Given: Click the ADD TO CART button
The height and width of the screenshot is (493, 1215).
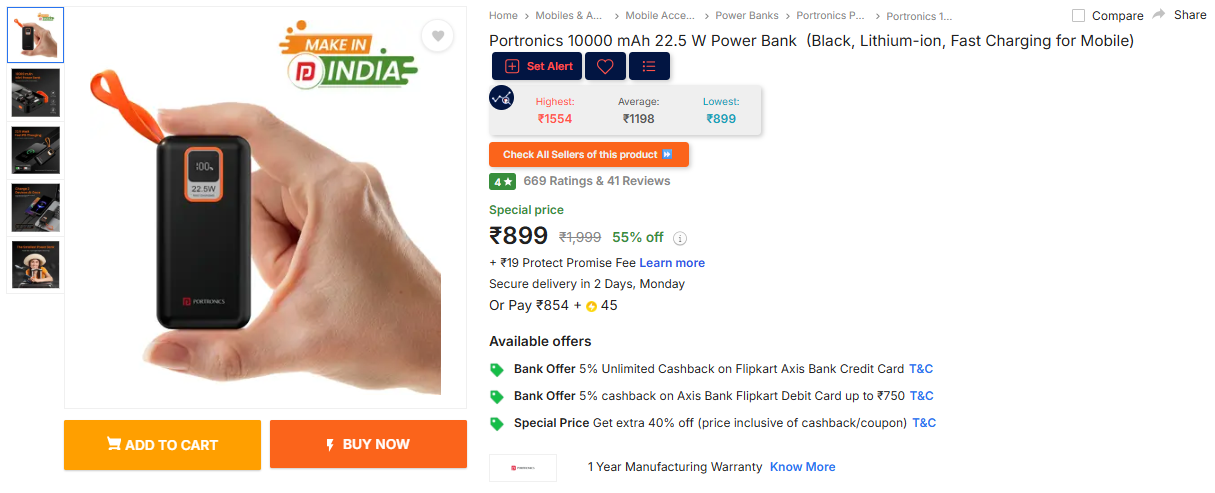Looking at the screenshot, I should (162, 445).
